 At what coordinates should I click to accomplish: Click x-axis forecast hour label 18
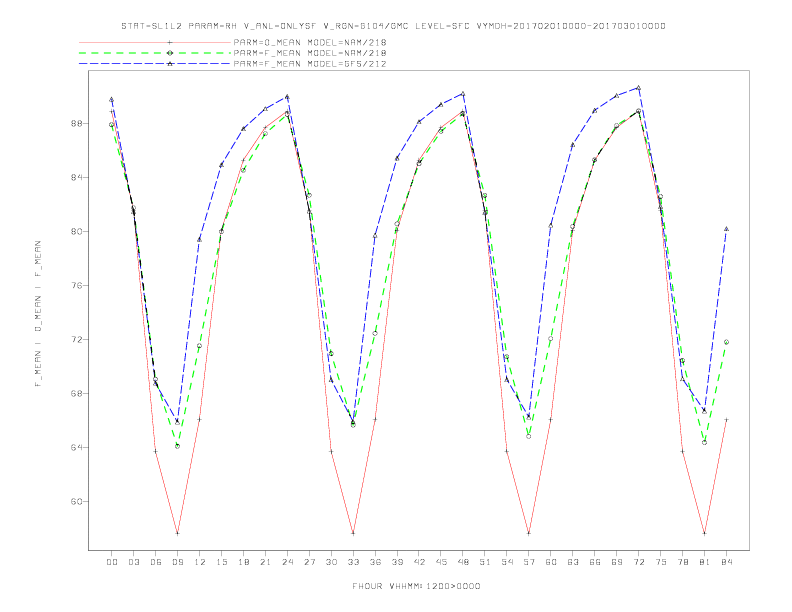243,562
